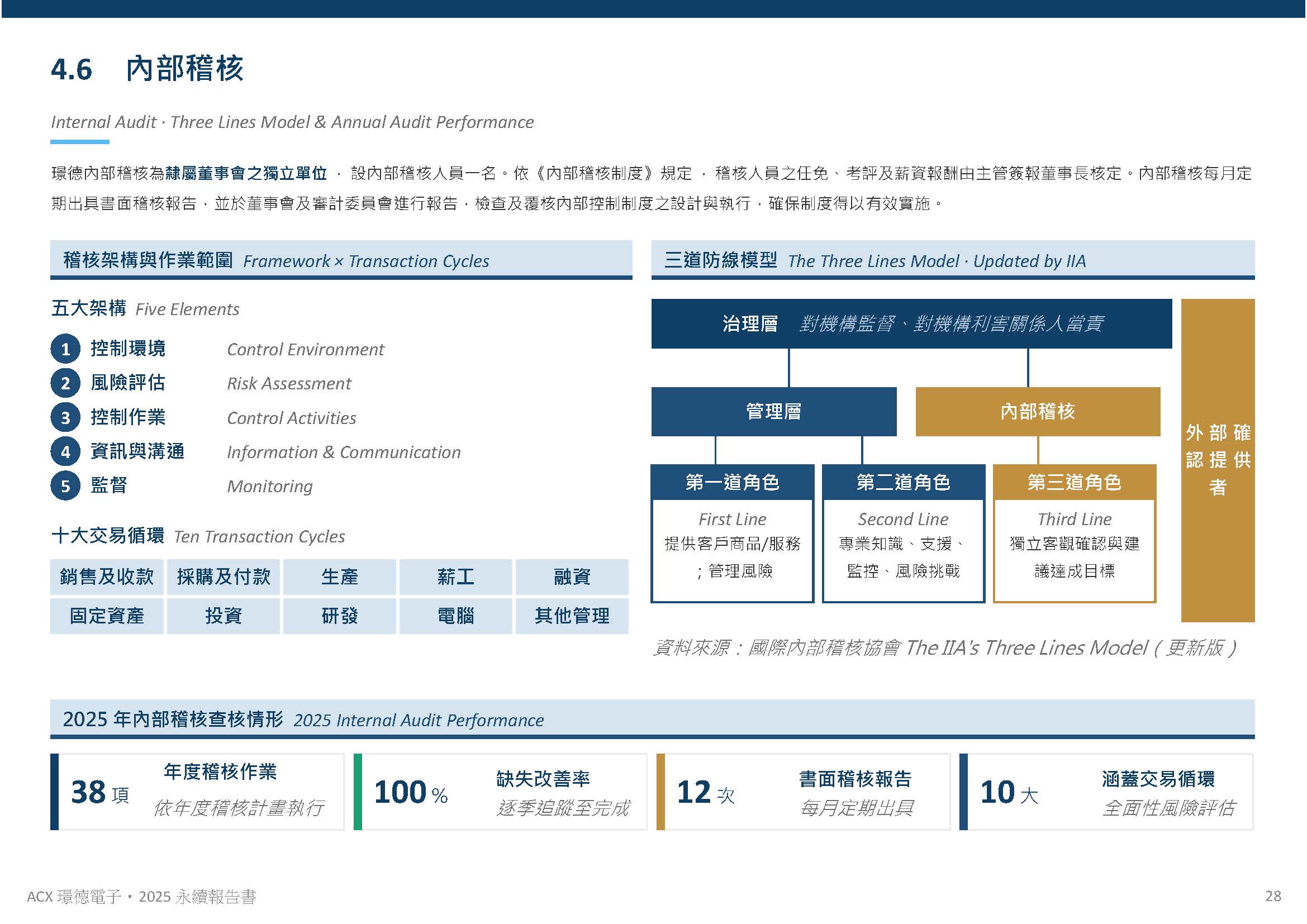Click the 第二道角色 header
This screenshot has width=1307, height=924.
[x=904, y=483]
